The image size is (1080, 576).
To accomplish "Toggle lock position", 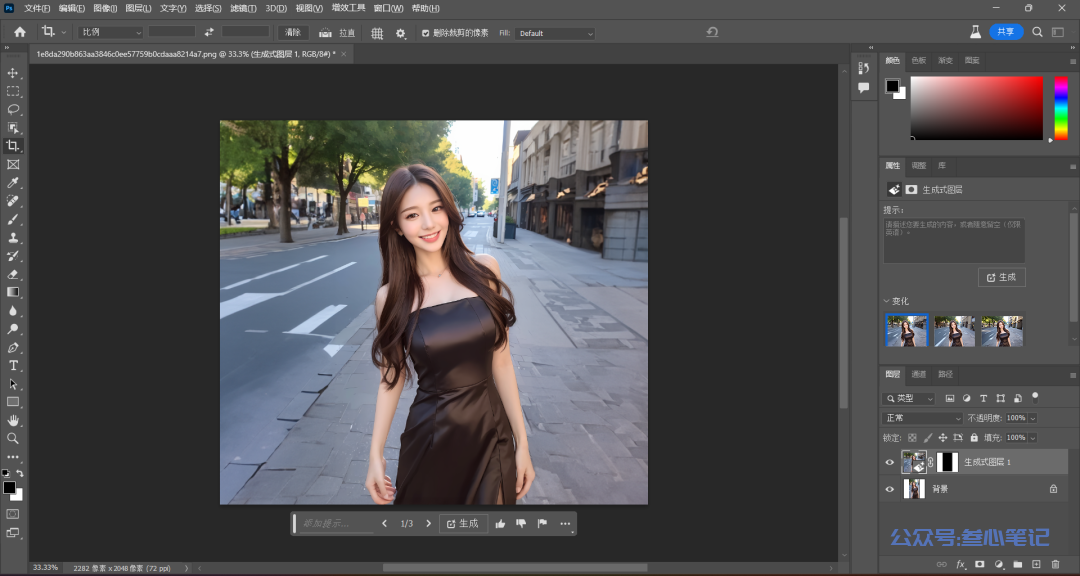I will (943, 438).
